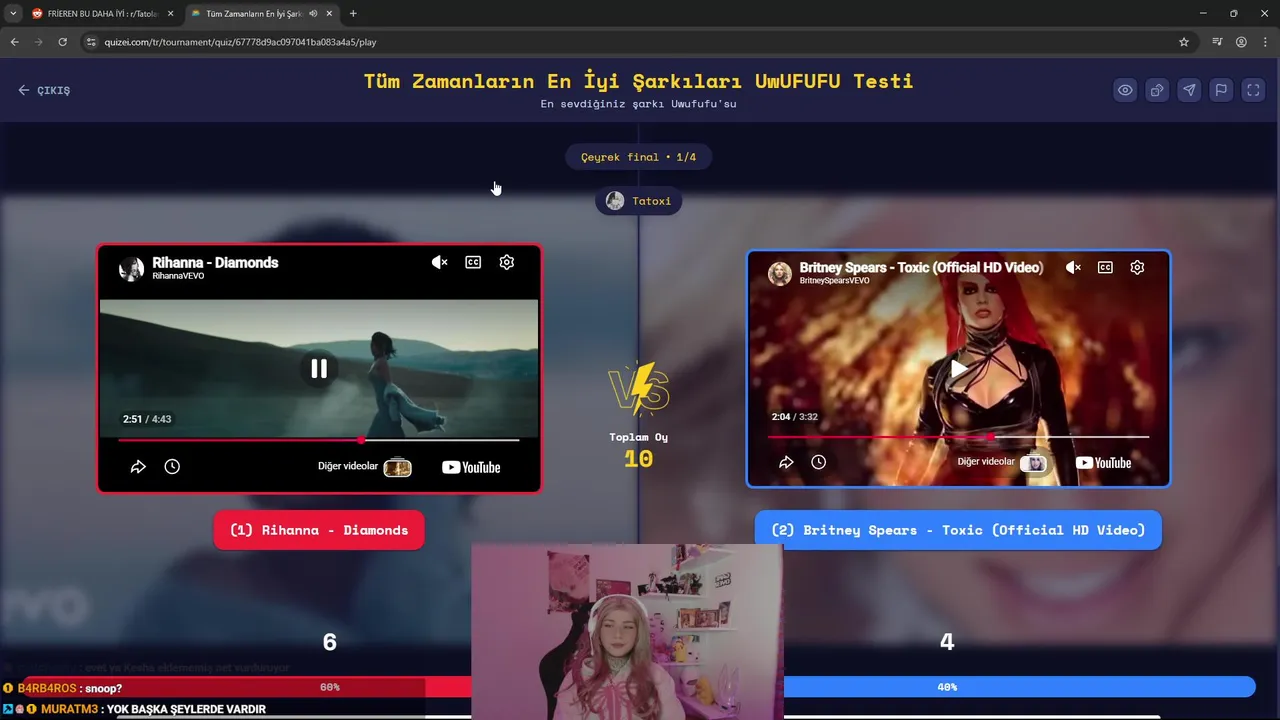Open the tab search dropdown
Image resolution: width=1280 pixels, height=720 pixels.
(12, 14)
